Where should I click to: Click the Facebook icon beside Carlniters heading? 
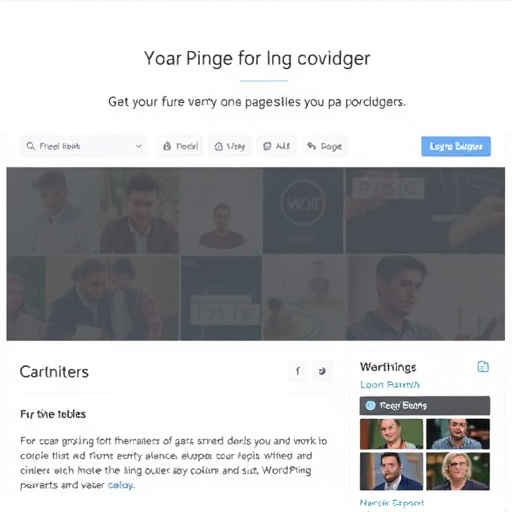pyautogui.click(x=298, y=371)
